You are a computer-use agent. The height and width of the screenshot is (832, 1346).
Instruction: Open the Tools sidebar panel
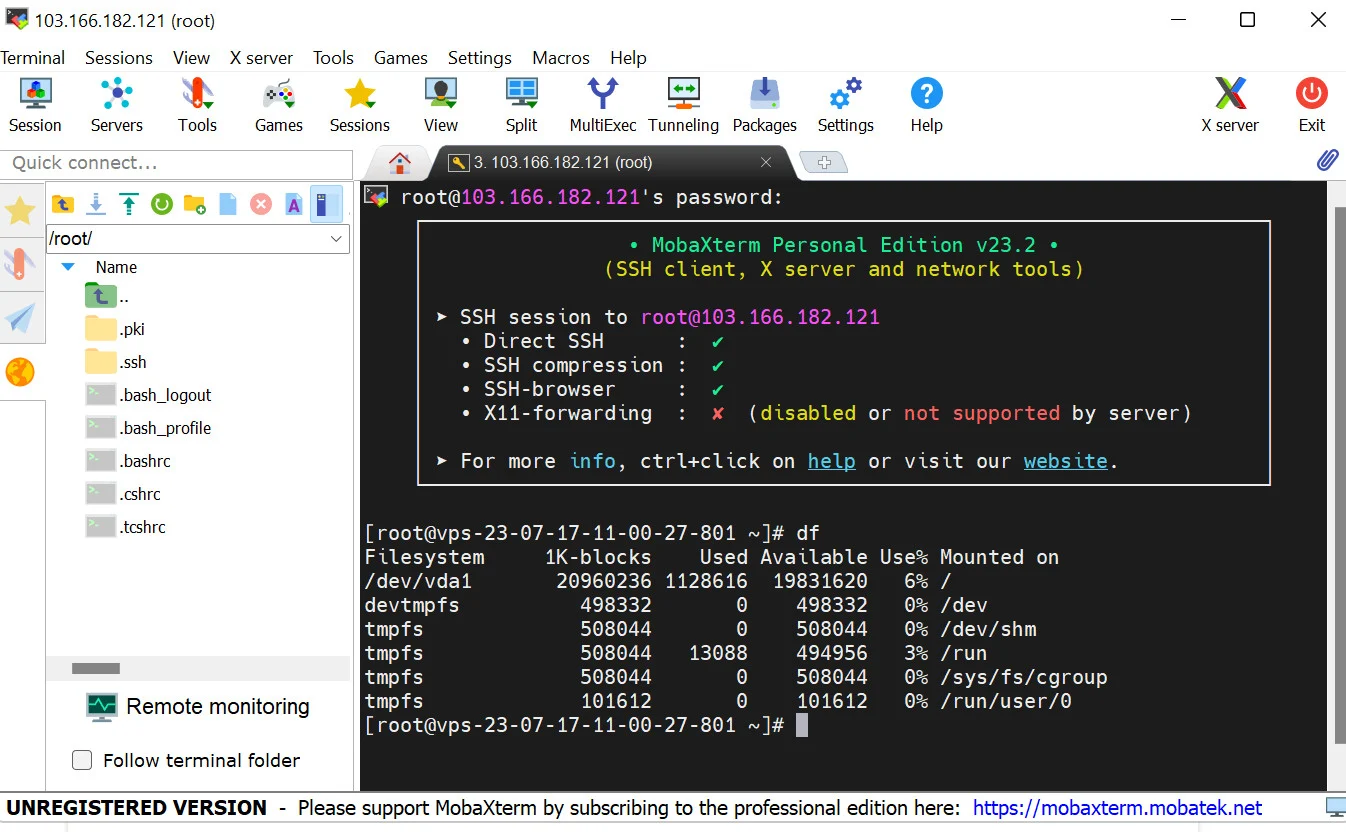pyautogui.click(x=22, y=265)
